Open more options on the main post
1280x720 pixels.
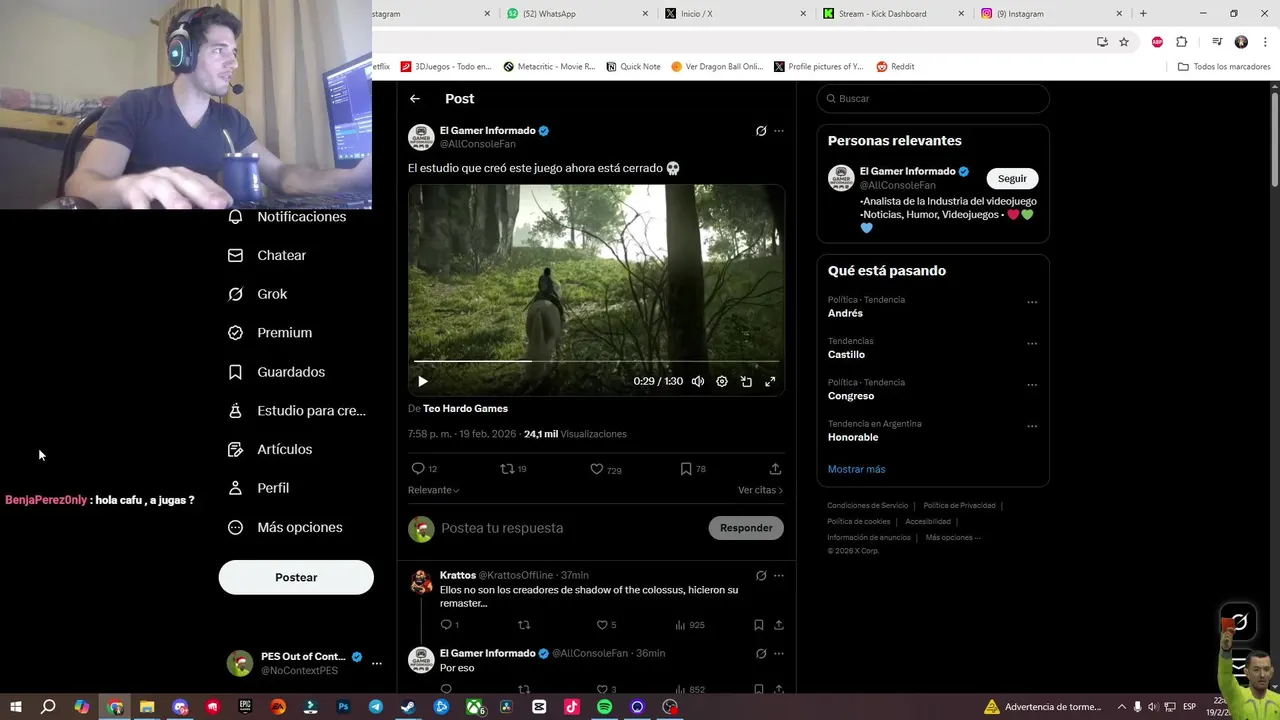click(779, 131)
